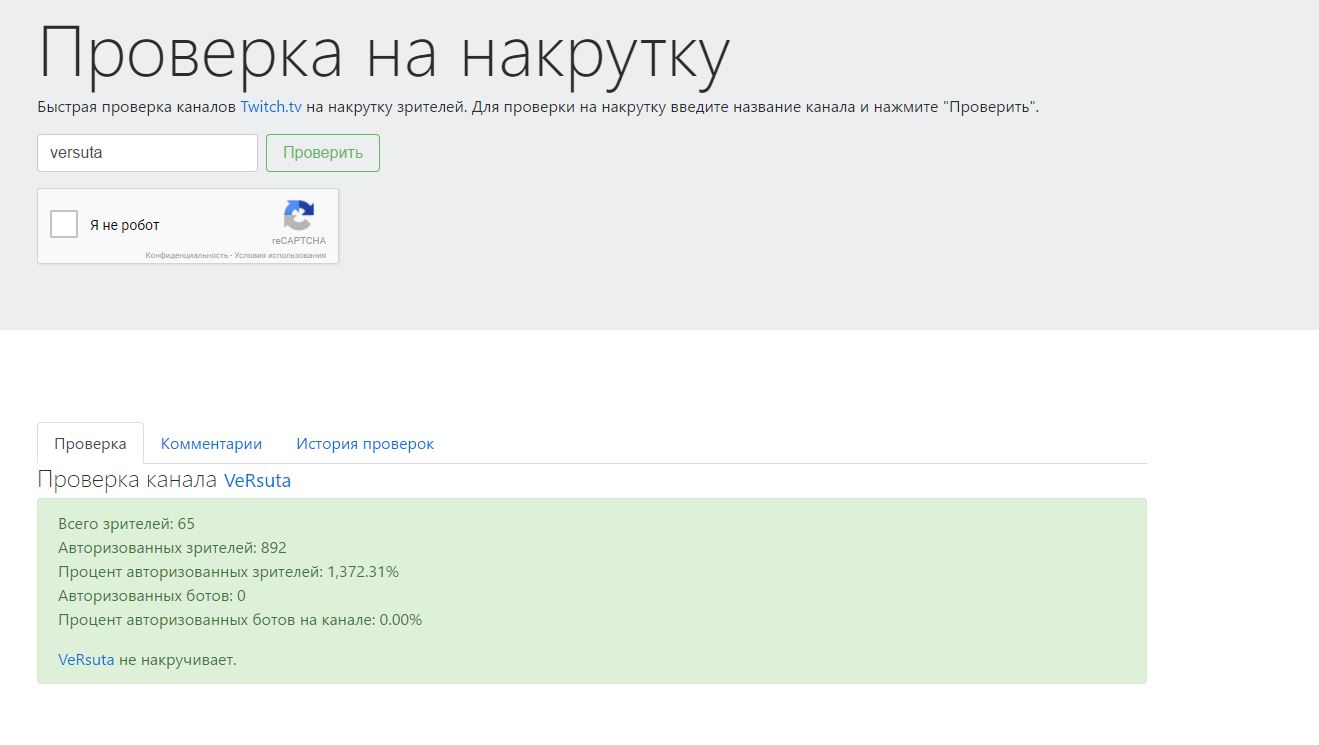
Task: Open VeRsuta link in "Проверка канала" heading
Action: pos(257,480)
